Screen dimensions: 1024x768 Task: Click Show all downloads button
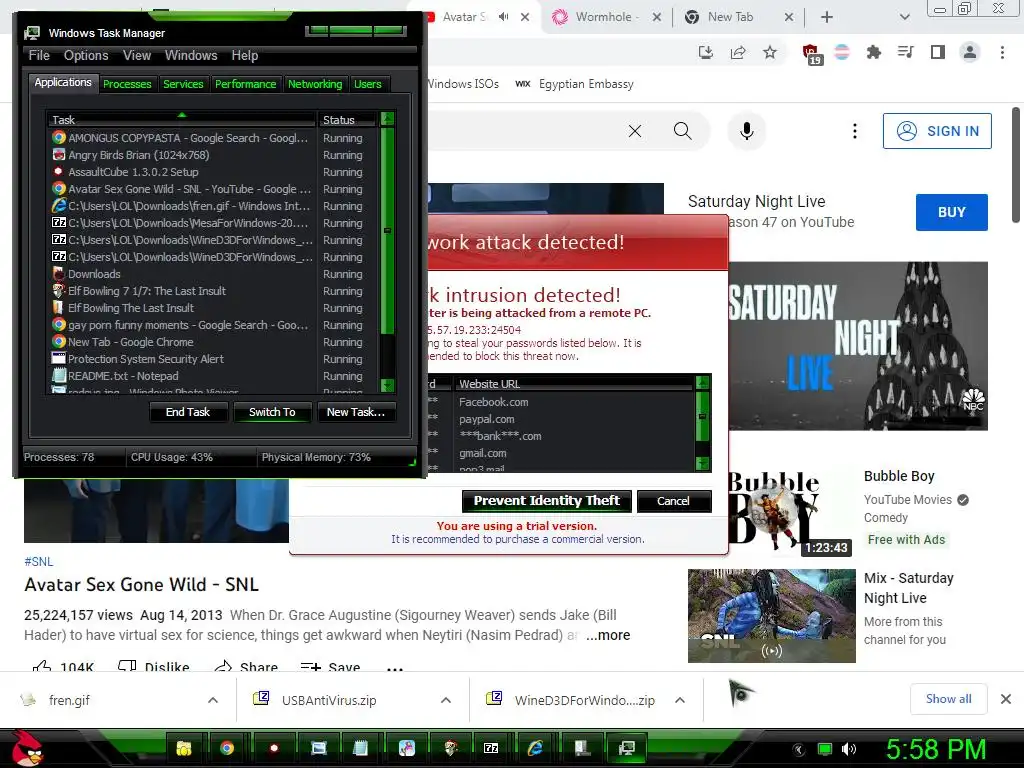(948, 699)
